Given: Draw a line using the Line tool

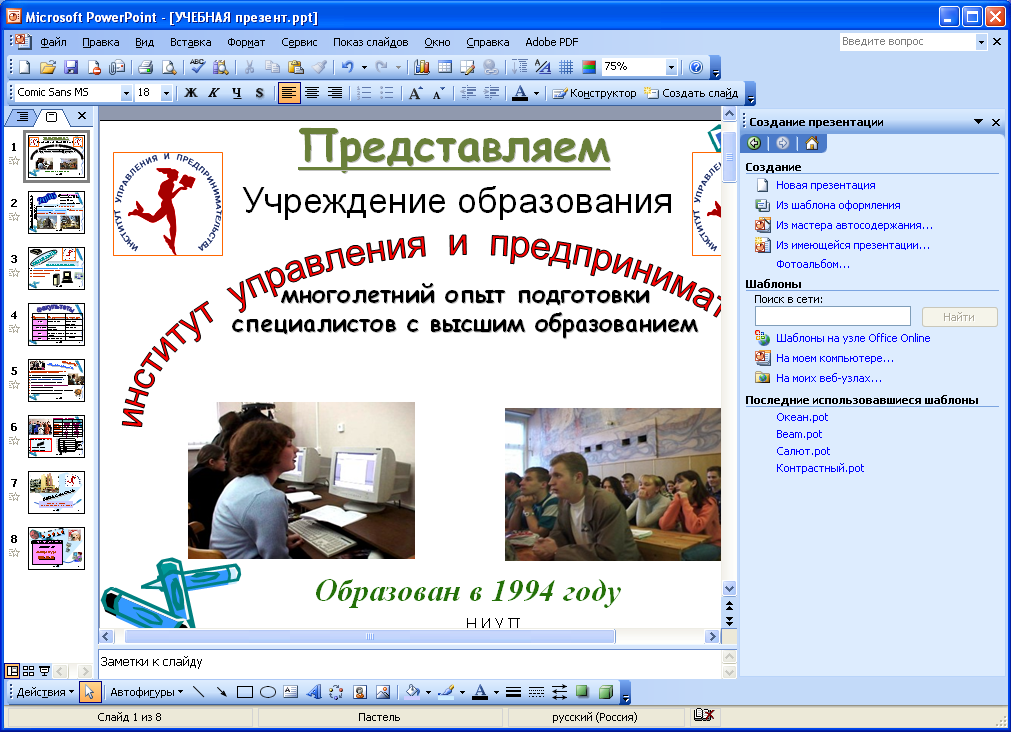Looking at the screenshot, I should [199, 692].
